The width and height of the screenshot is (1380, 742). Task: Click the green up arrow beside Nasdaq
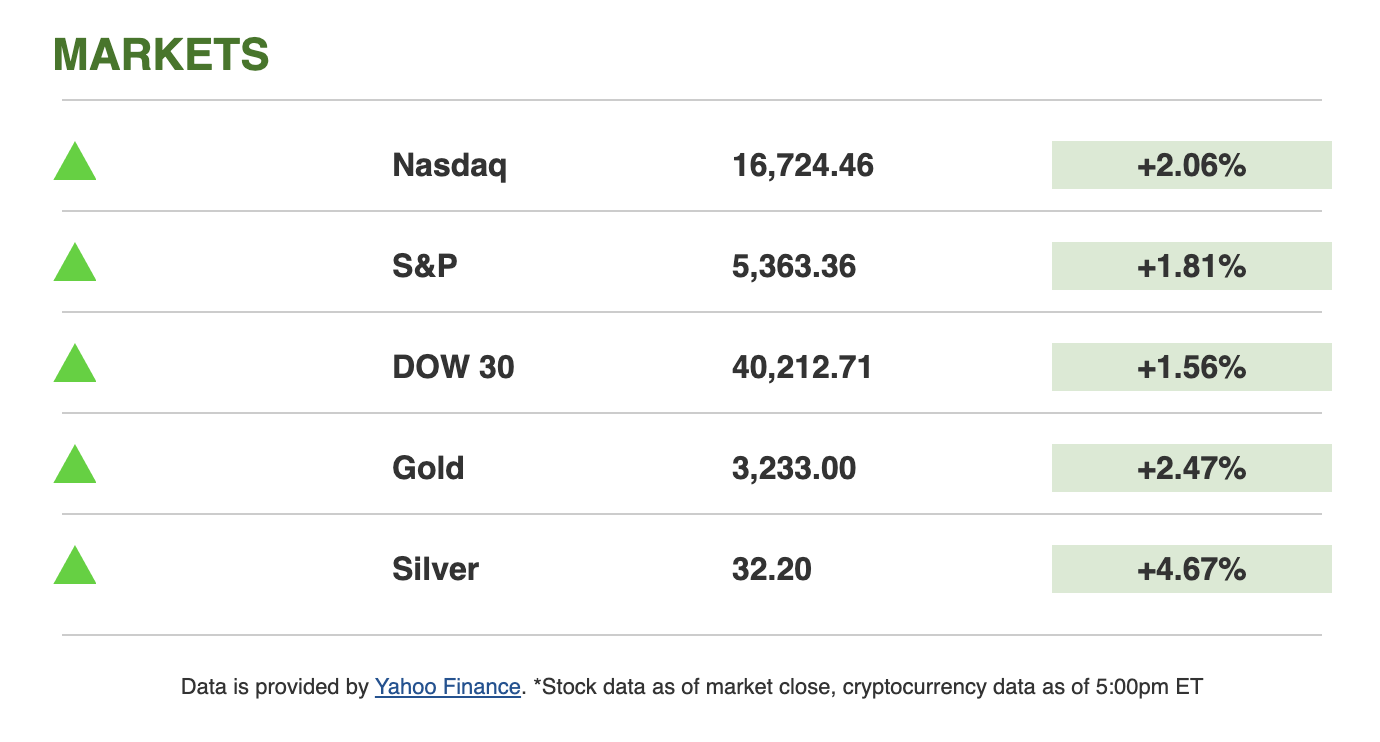(75, 163)
